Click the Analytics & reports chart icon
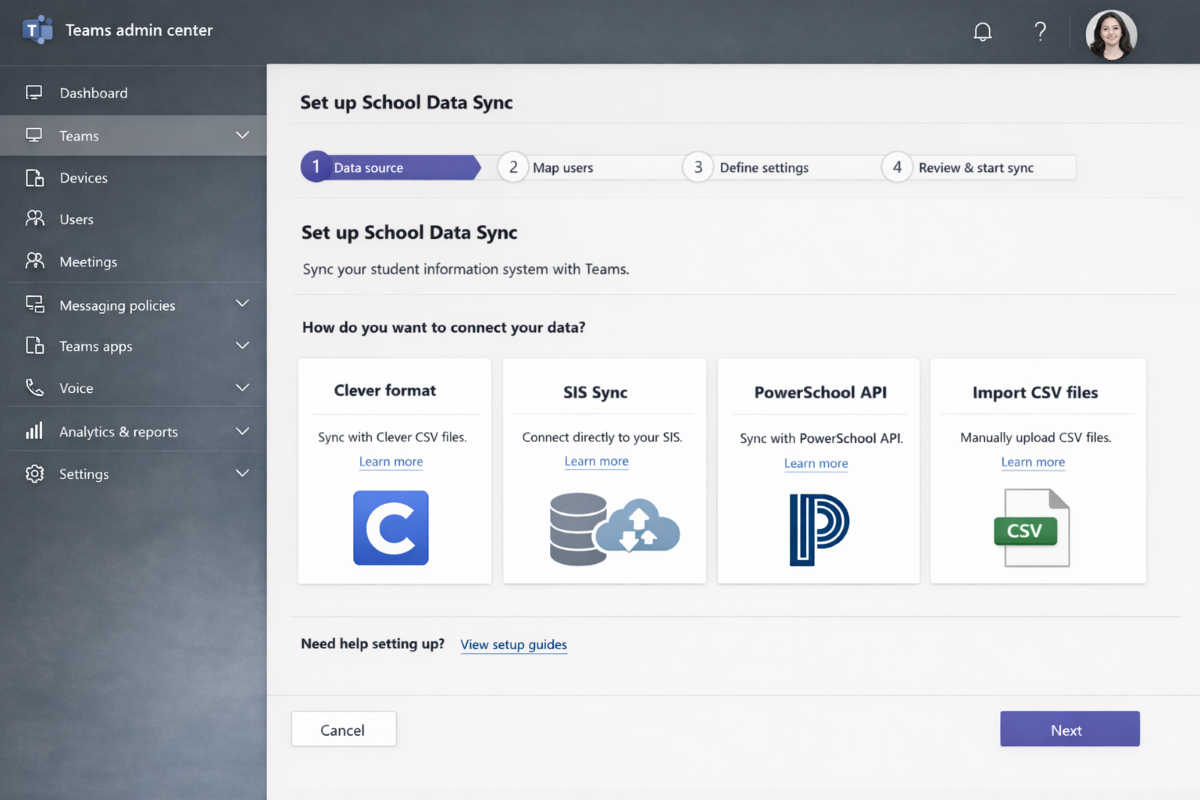Screen dimensions: 1200x800 34,431
